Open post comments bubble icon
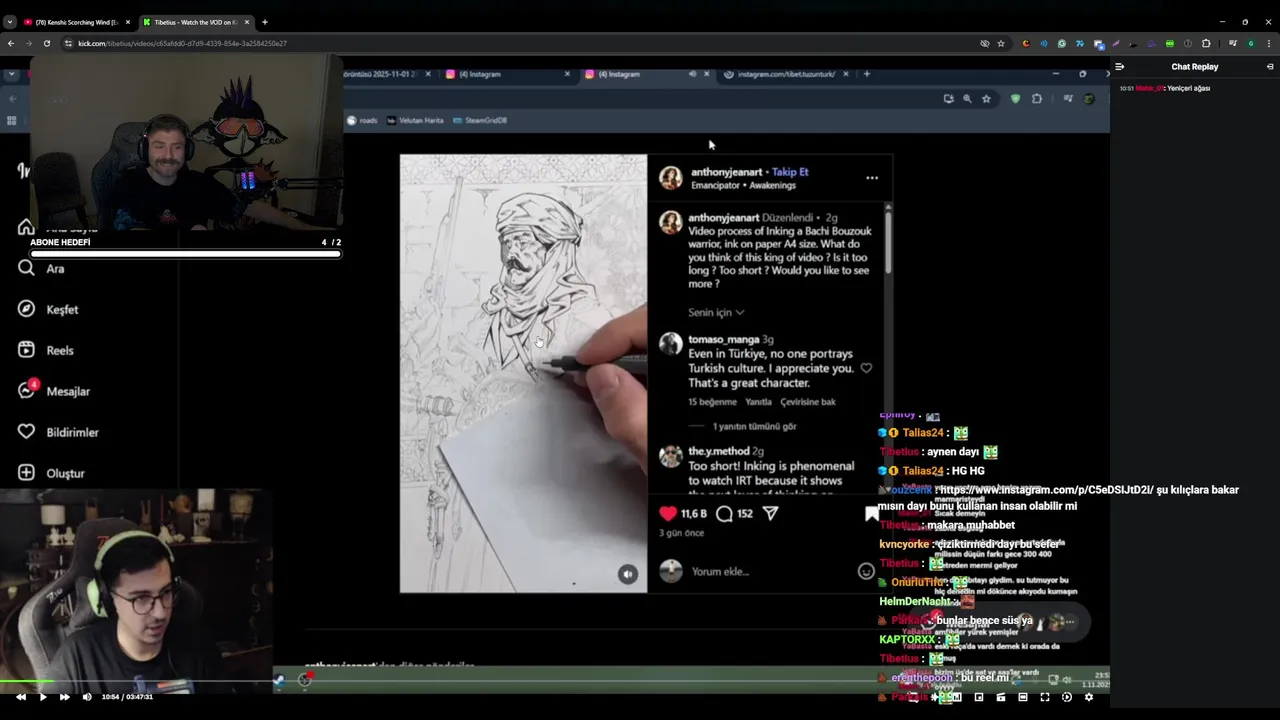Screen dimensions: 1280x720 pos(724,513)
